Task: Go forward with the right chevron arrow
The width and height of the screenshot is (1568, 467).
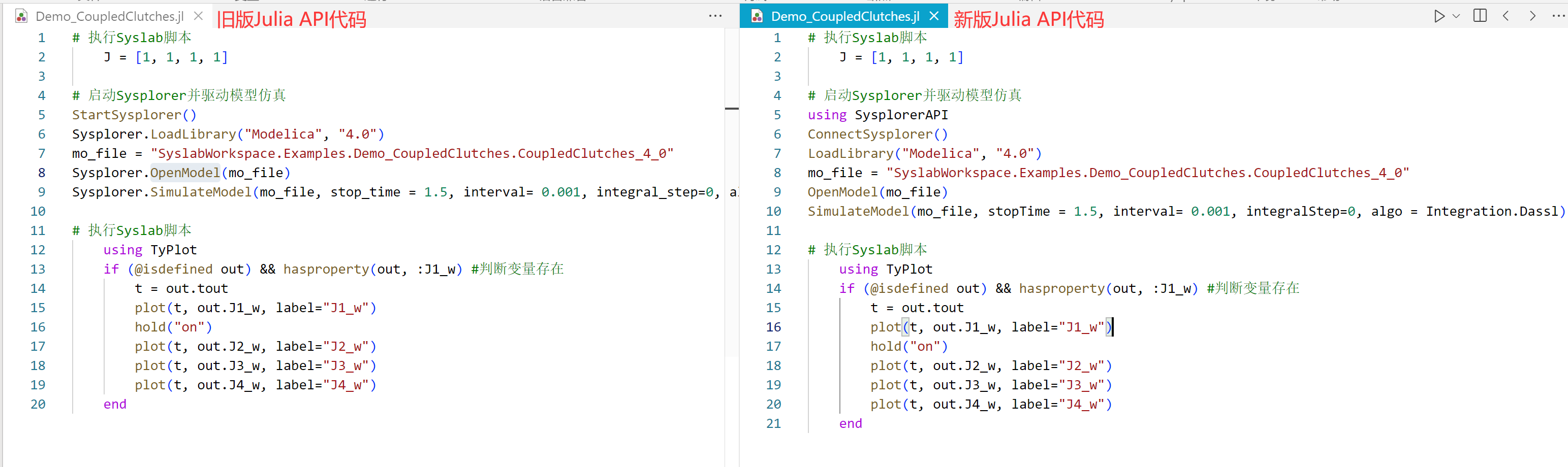Action: coord(1533,16)
